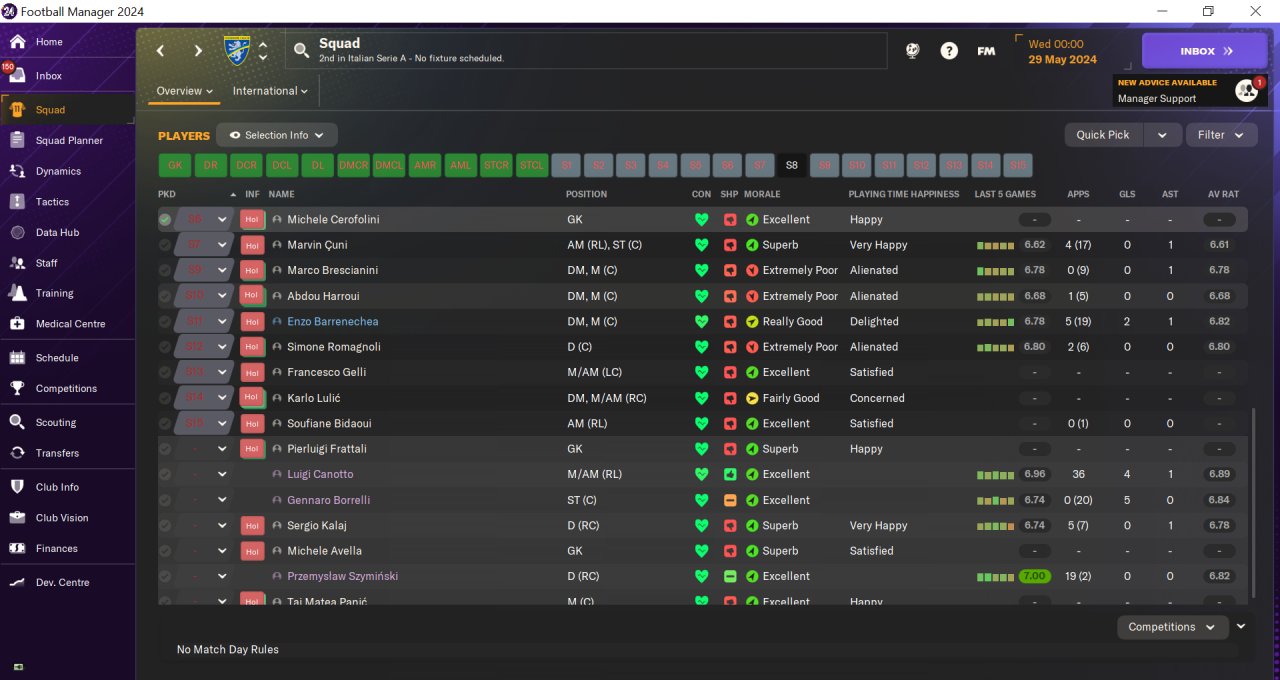Viewport: 1280px width, 680px height.
Task: Sort by the AV RAT column header
Action: [1223, 194]
